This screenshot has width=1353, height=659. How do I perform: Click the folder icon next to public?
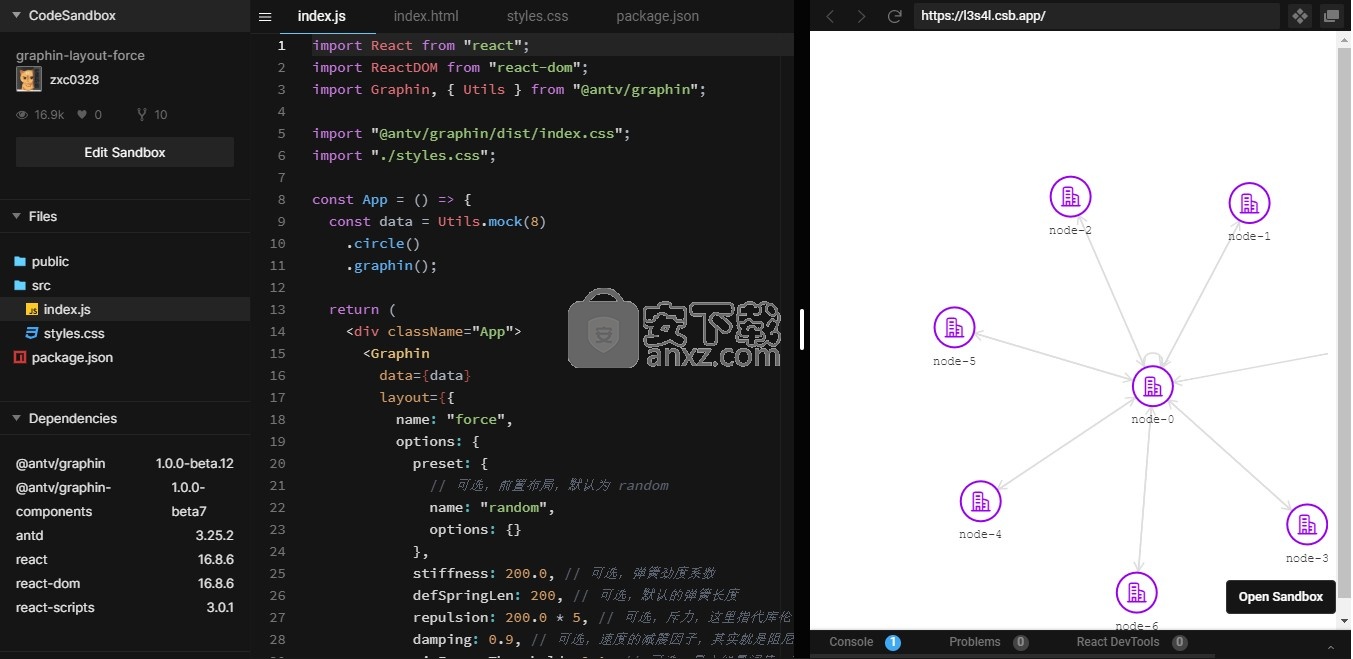pyautogui.click(x=19, y=261)
